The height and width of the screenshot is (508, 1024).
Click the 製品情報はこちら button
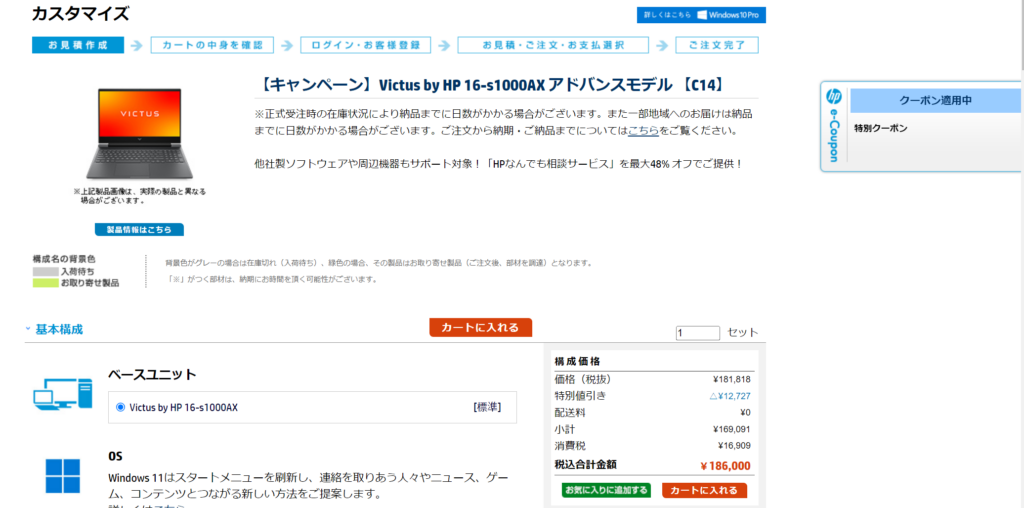click(x=139, y=229)
